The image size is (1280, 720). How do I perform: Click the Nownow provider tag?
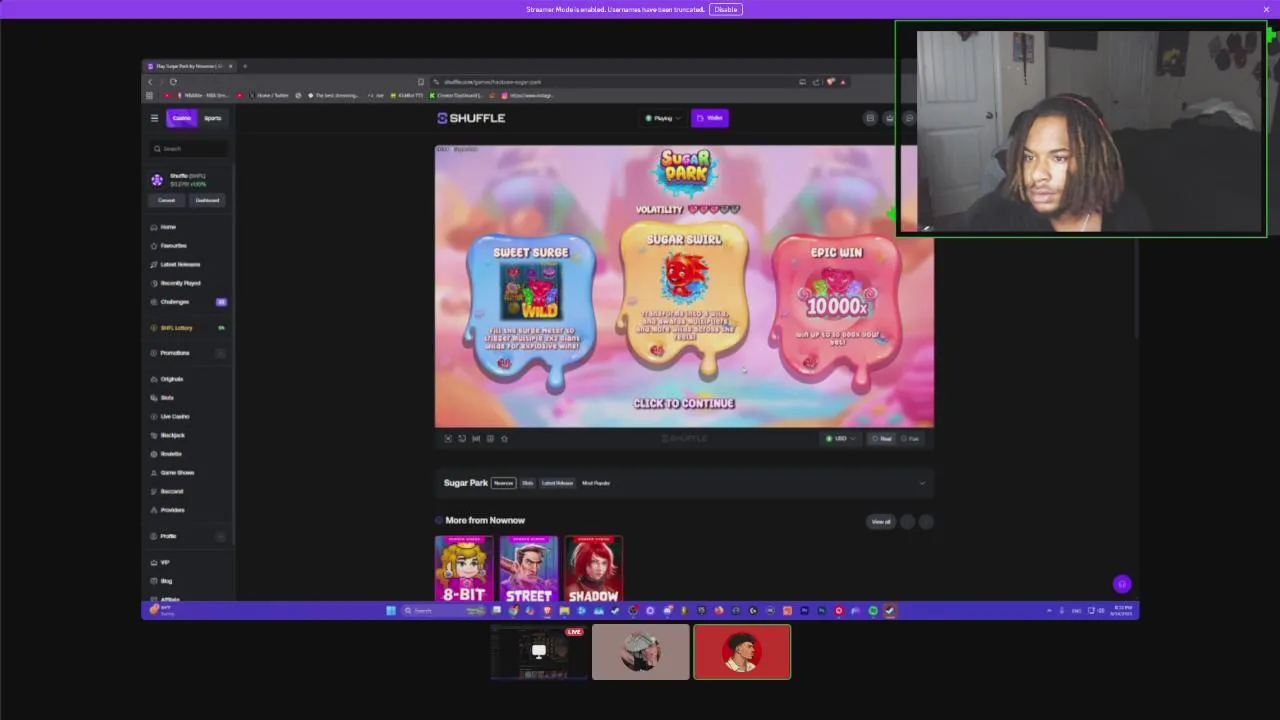point(503,483)
